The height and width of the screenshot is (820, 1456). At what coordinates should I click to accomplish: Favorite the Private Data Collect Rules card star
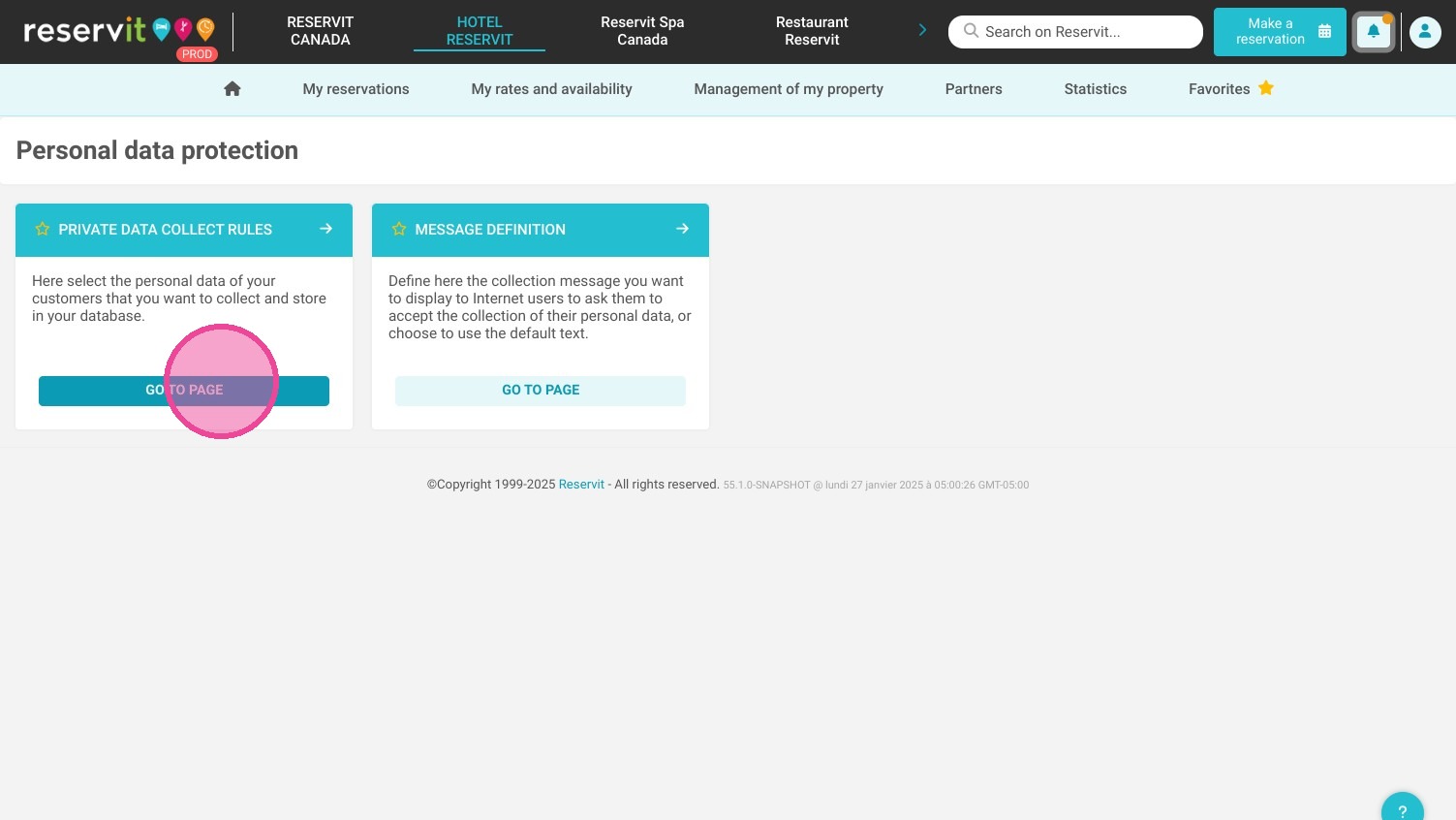[x=43, y=230]
